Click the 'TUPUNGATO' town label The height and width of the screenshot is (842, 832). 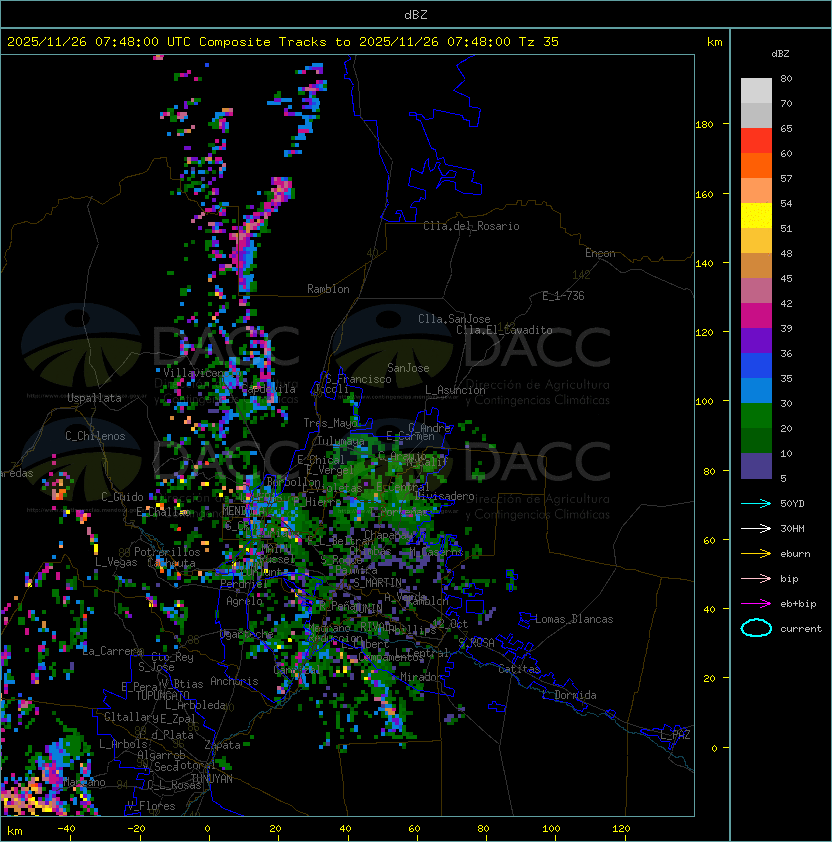162,696
